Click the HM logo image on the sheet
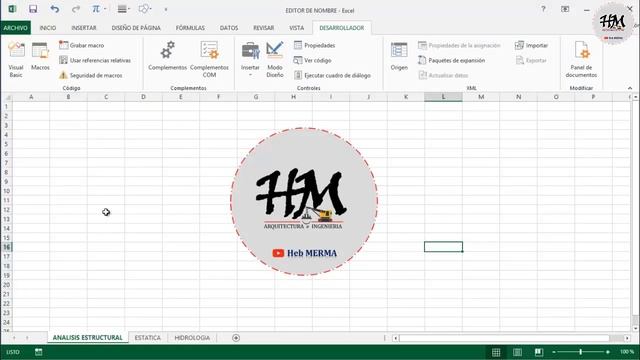 pyautogui.click(x=304, y=202)
